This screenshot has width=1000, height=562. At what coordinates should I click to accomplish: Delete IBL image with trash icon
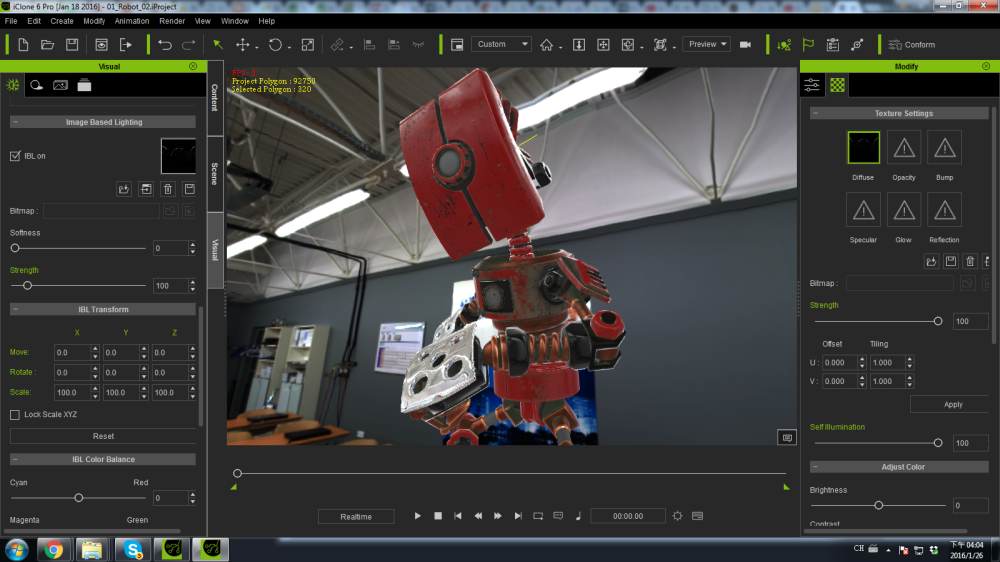click(x=167, y=188)
